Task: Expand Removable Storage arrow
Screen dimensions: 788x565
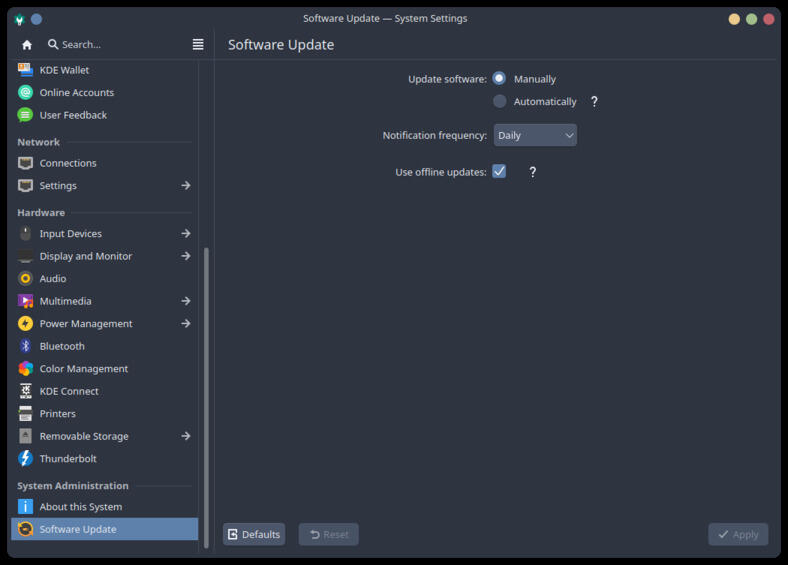Action: pos(186,436)
